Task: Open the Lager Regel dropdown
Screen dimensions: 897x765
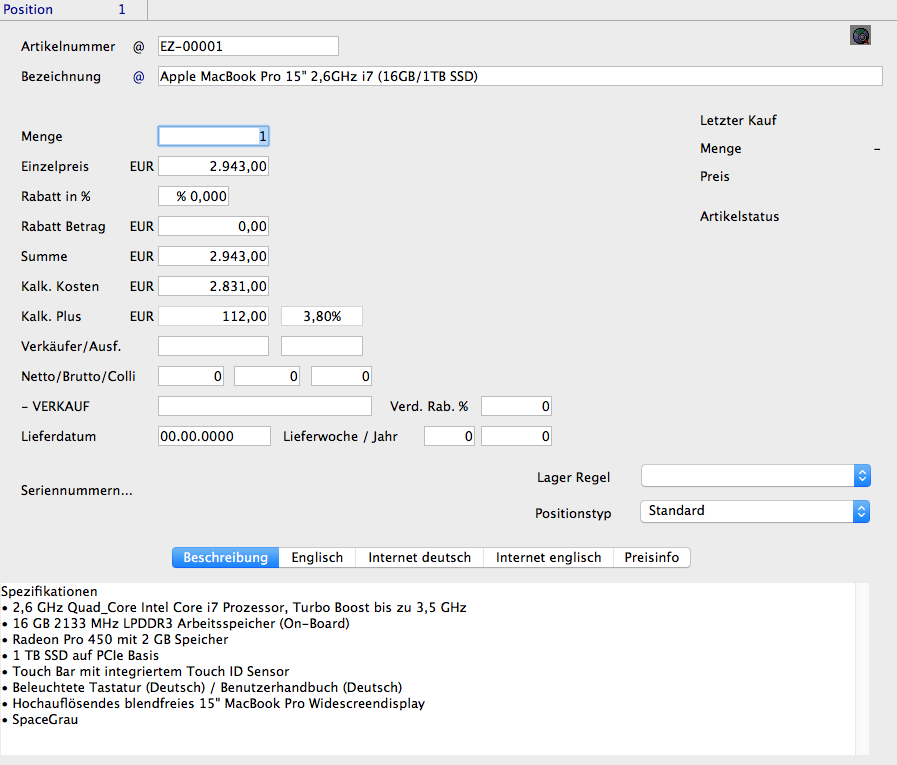Action: (x=755, y=476)
